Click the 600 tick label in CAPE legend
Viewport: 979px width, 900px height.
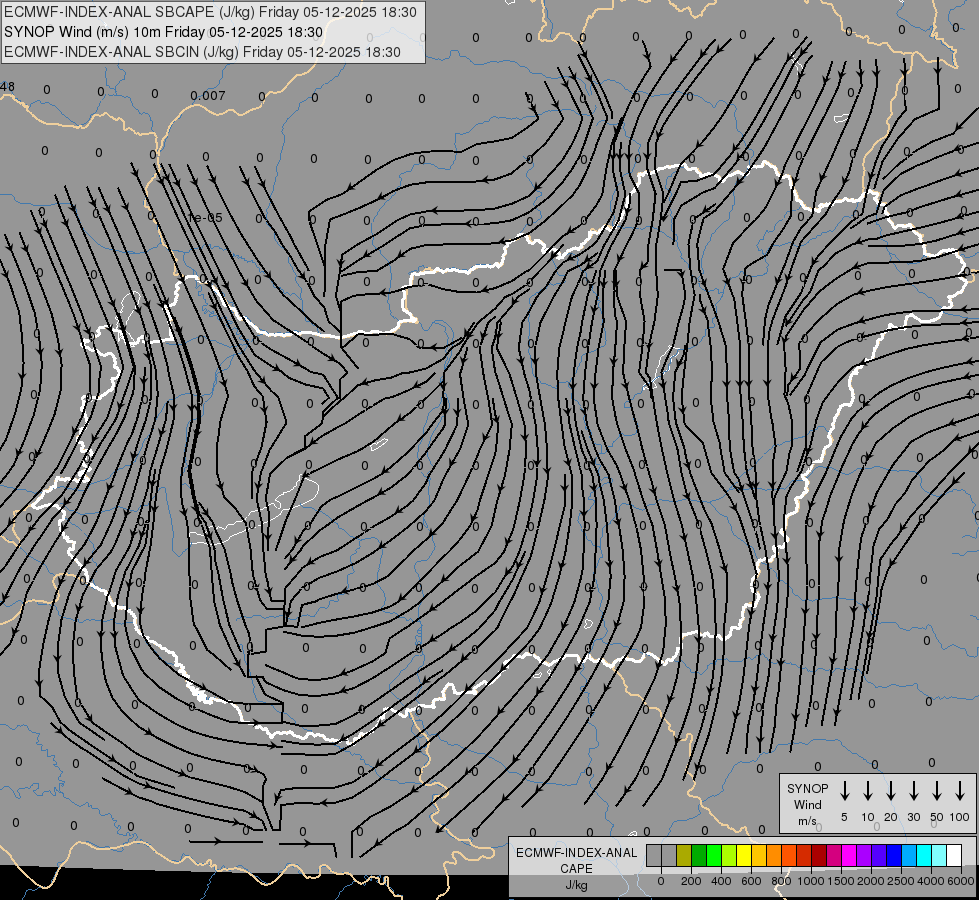pyautogui.click(x=751, y=881)
